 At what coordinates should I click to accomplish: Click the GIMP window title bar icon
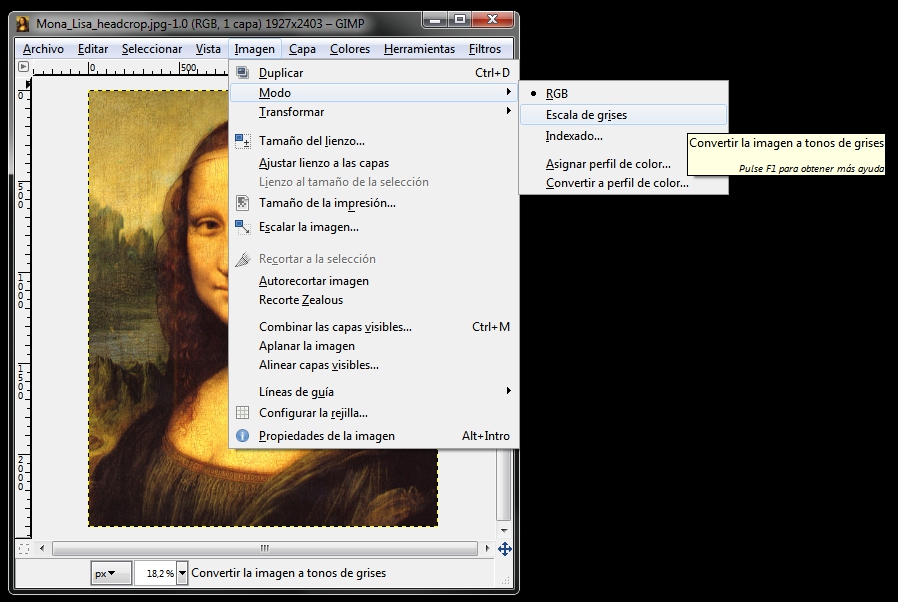tap(22, 23)
